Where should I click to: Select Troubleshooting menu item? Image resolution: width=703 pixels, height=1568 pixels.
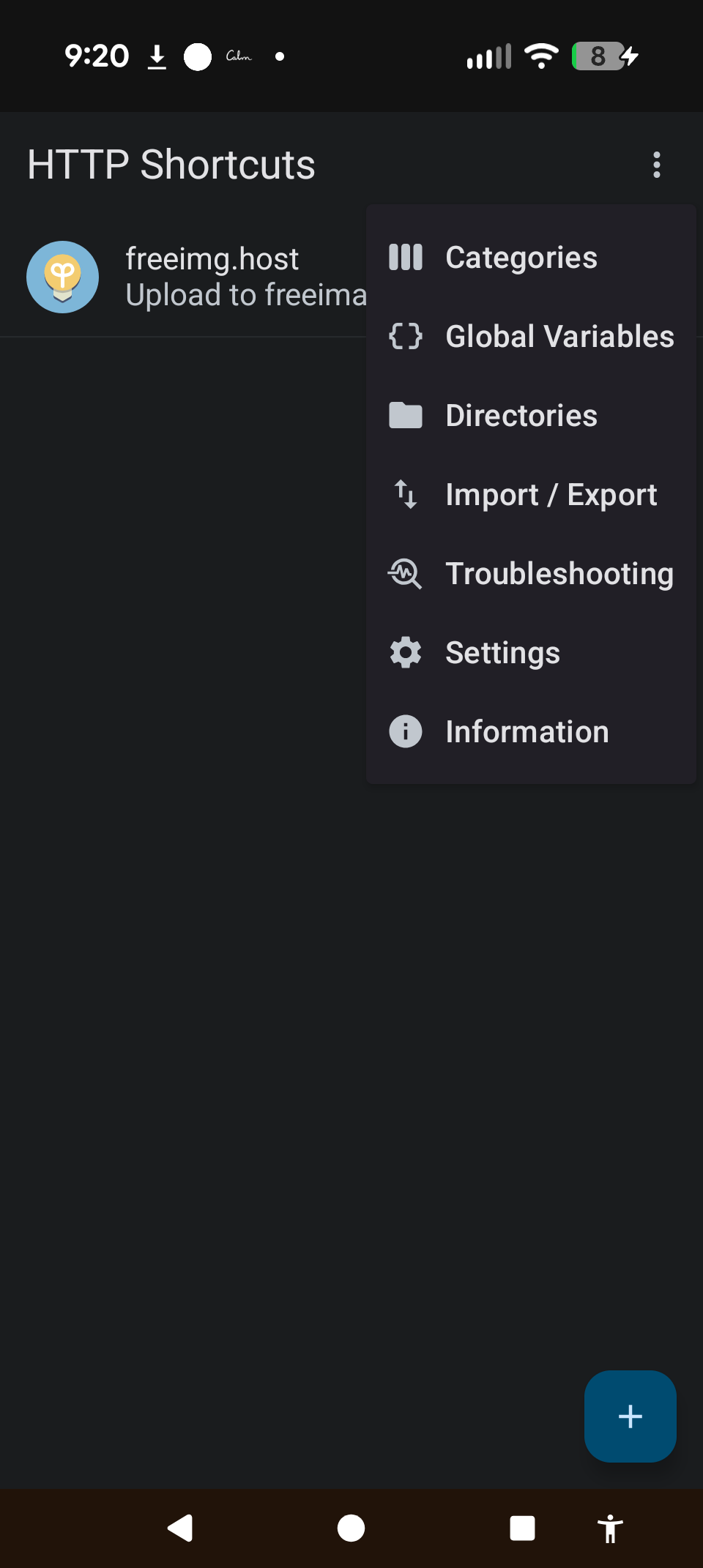pyautogui.click(x=559, y=574)
